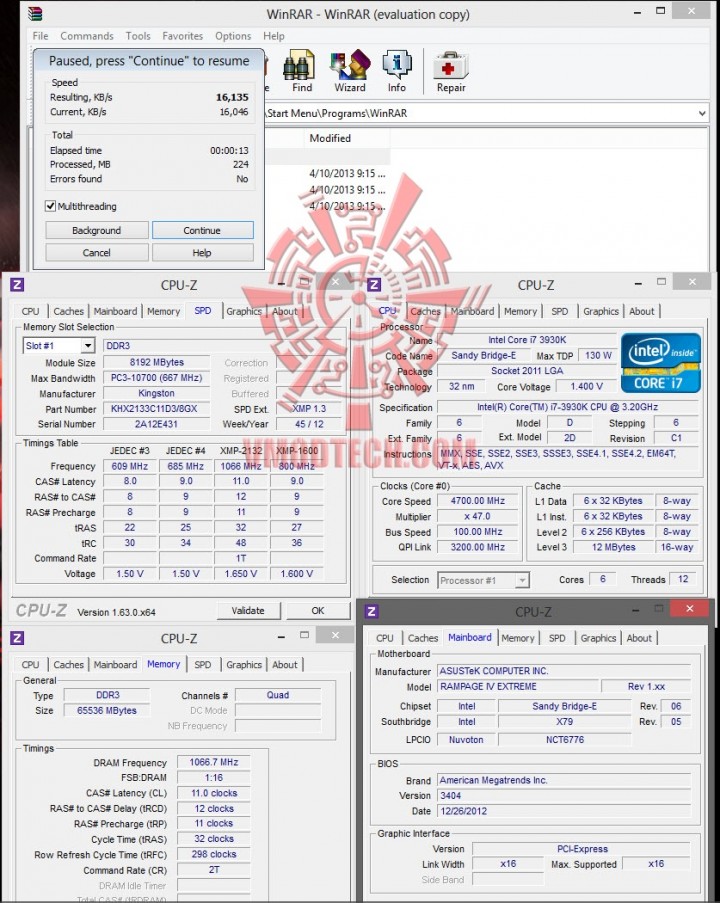Toggle the Multithreading checkbox

point(51,206)
